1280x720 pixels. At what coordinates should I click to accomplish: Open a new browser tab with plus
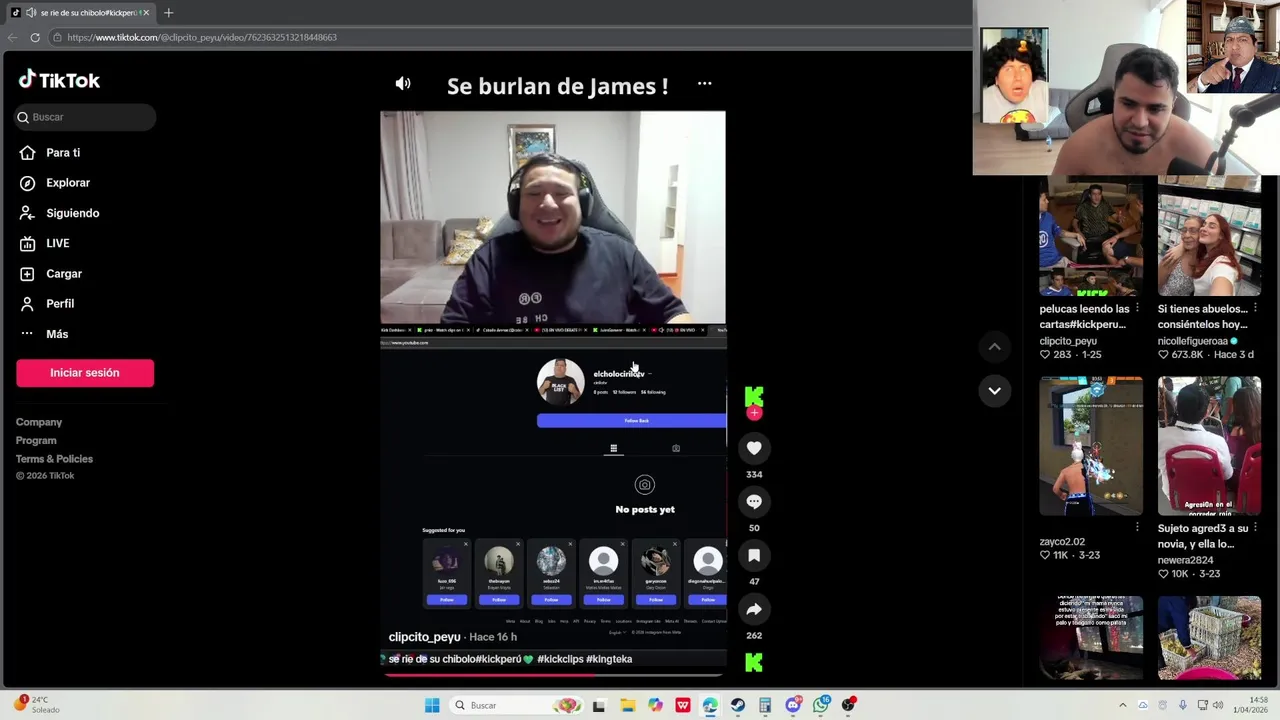pyautogui.click(x=168, y=13)
